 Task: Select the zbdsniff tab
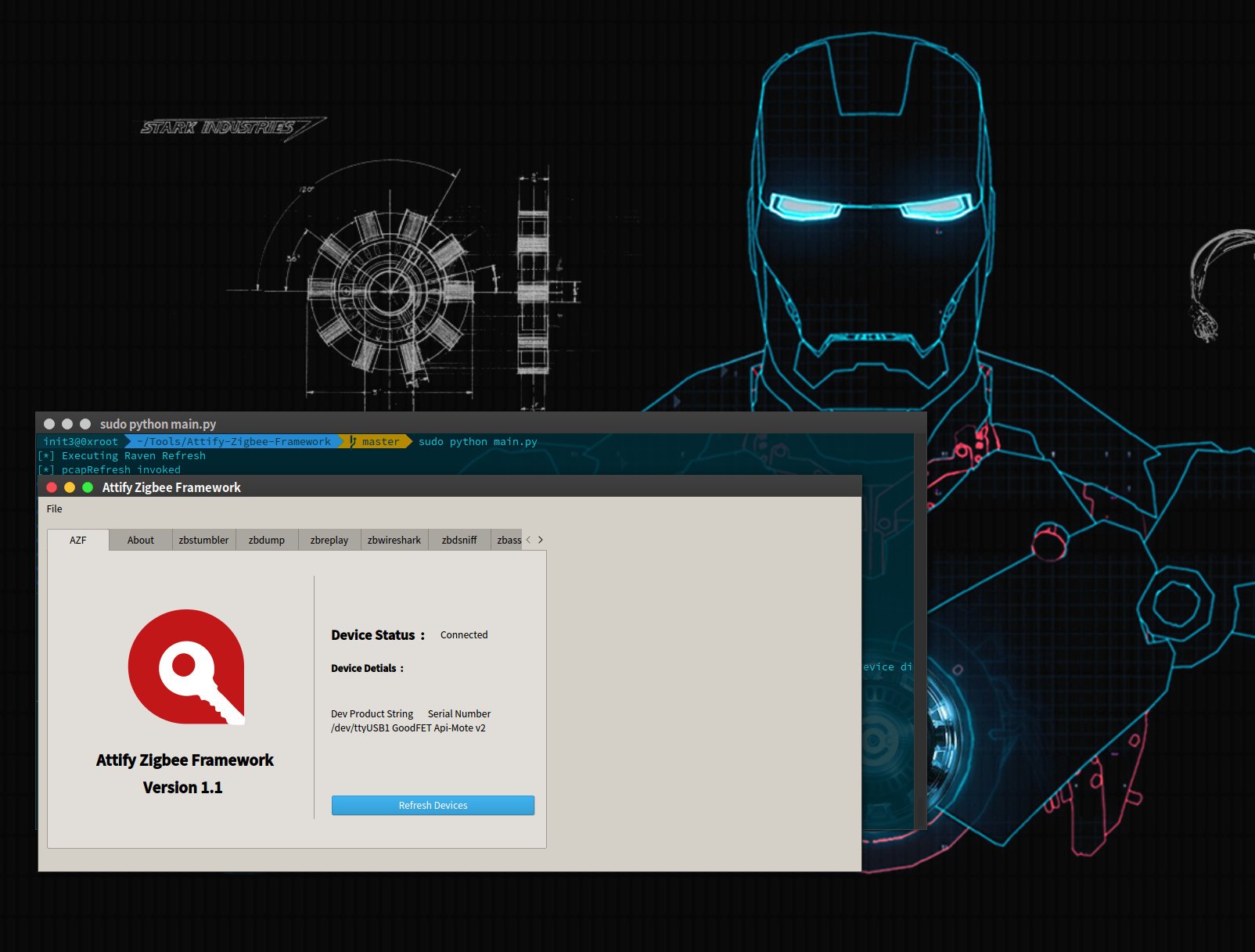click(x=459, y=540)
